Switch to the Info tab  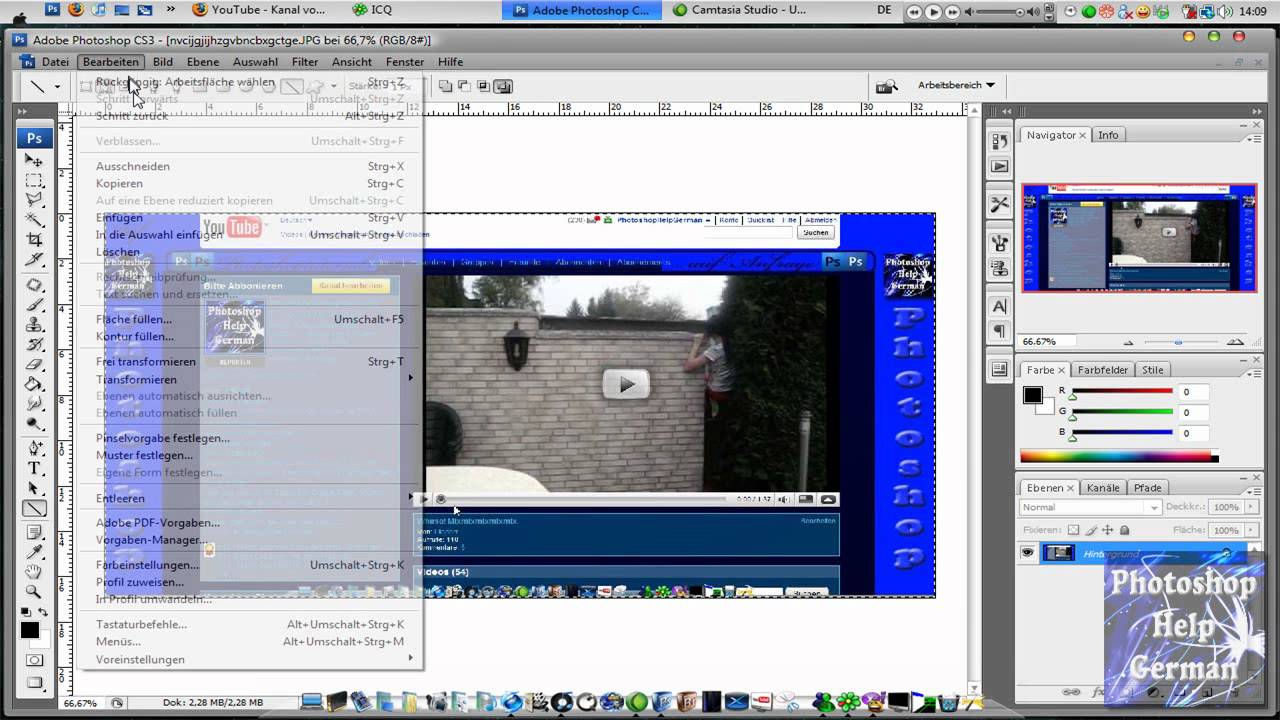pyautogui.click(x=1108, y=135)
